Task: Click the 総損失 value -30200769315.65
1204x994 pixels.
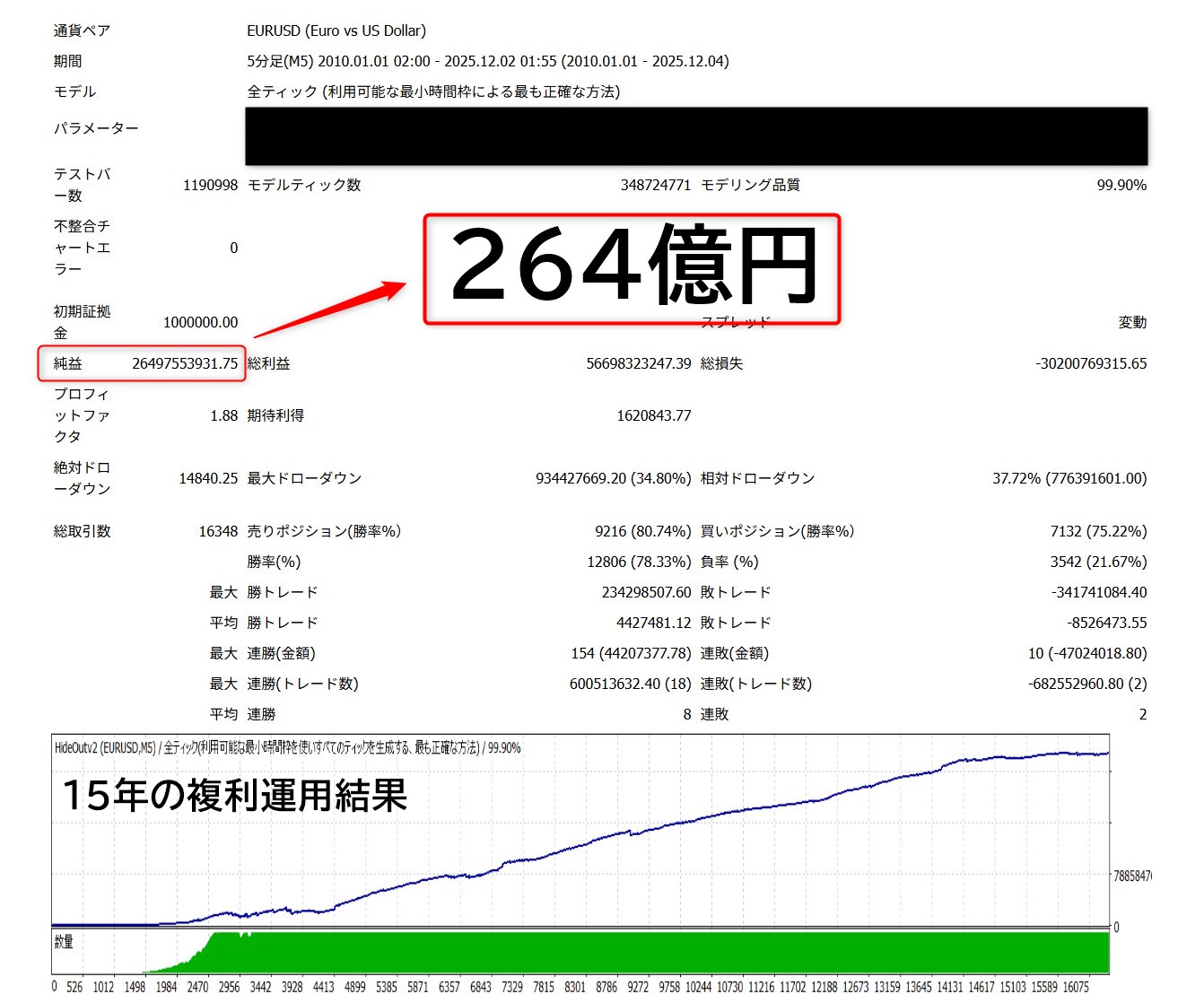Action: pos(1090,363)
